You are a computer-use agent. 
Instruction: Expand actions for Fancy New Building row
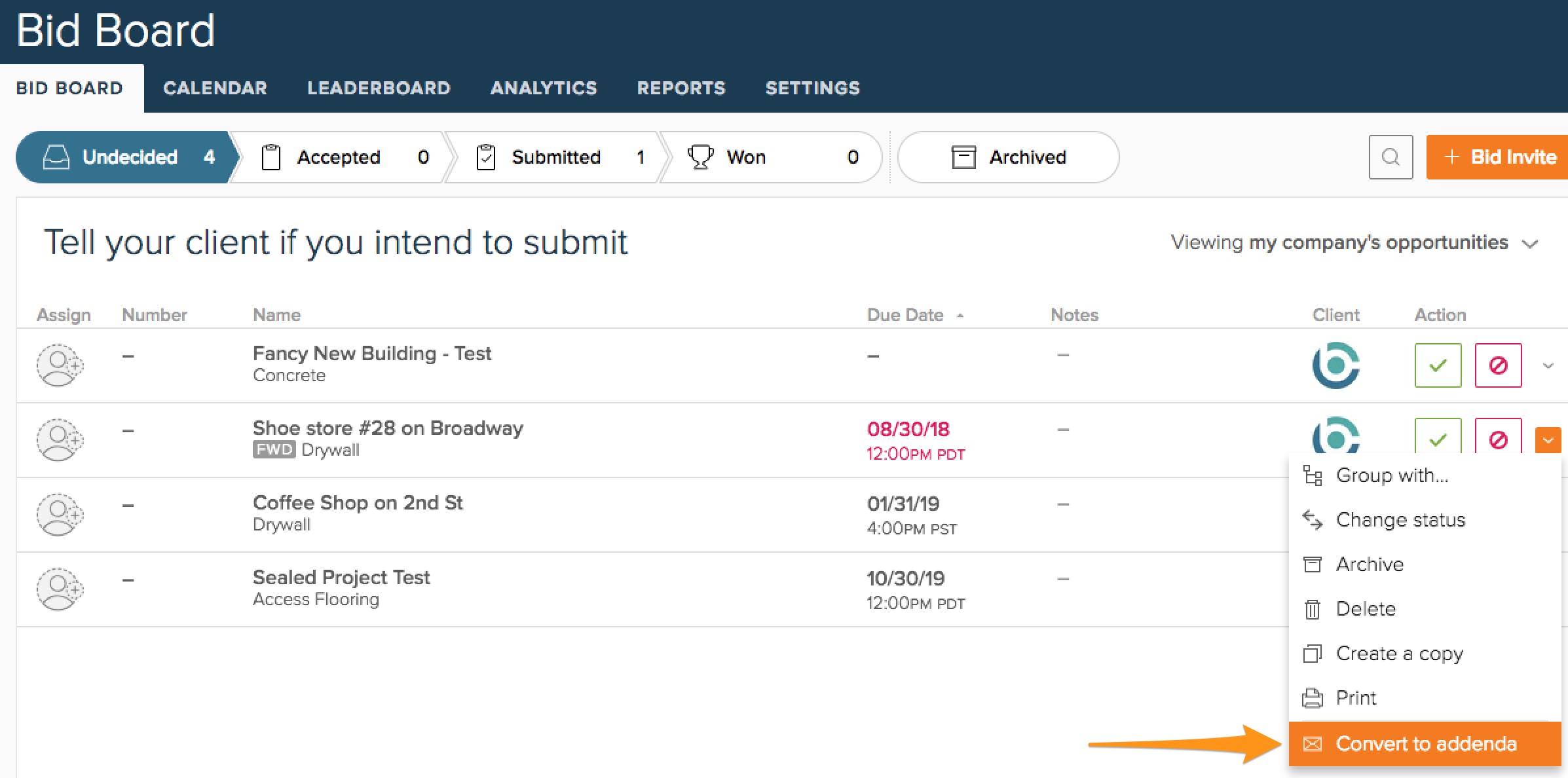click(1548, 365)
